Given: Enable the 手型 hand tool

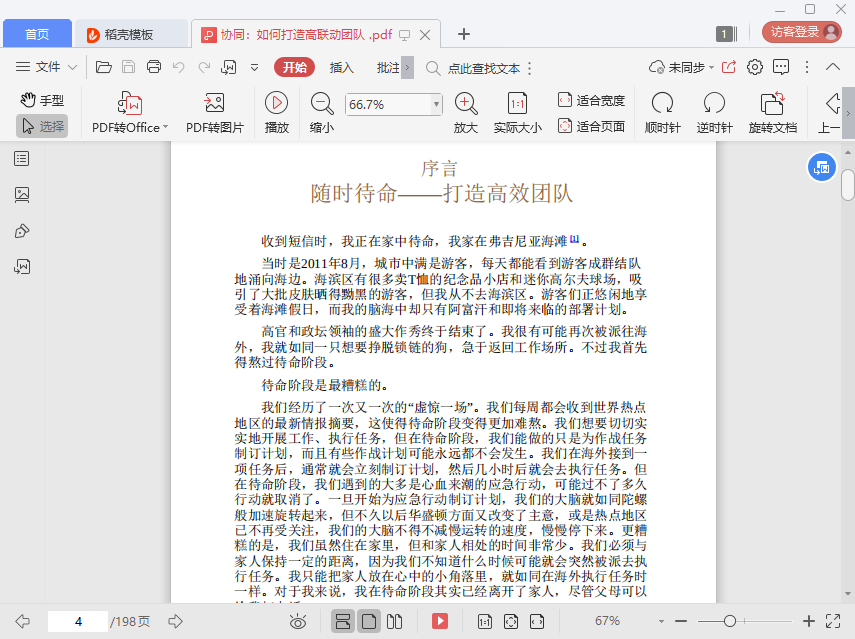Looking at the screenshot, I should pos(42,100).
